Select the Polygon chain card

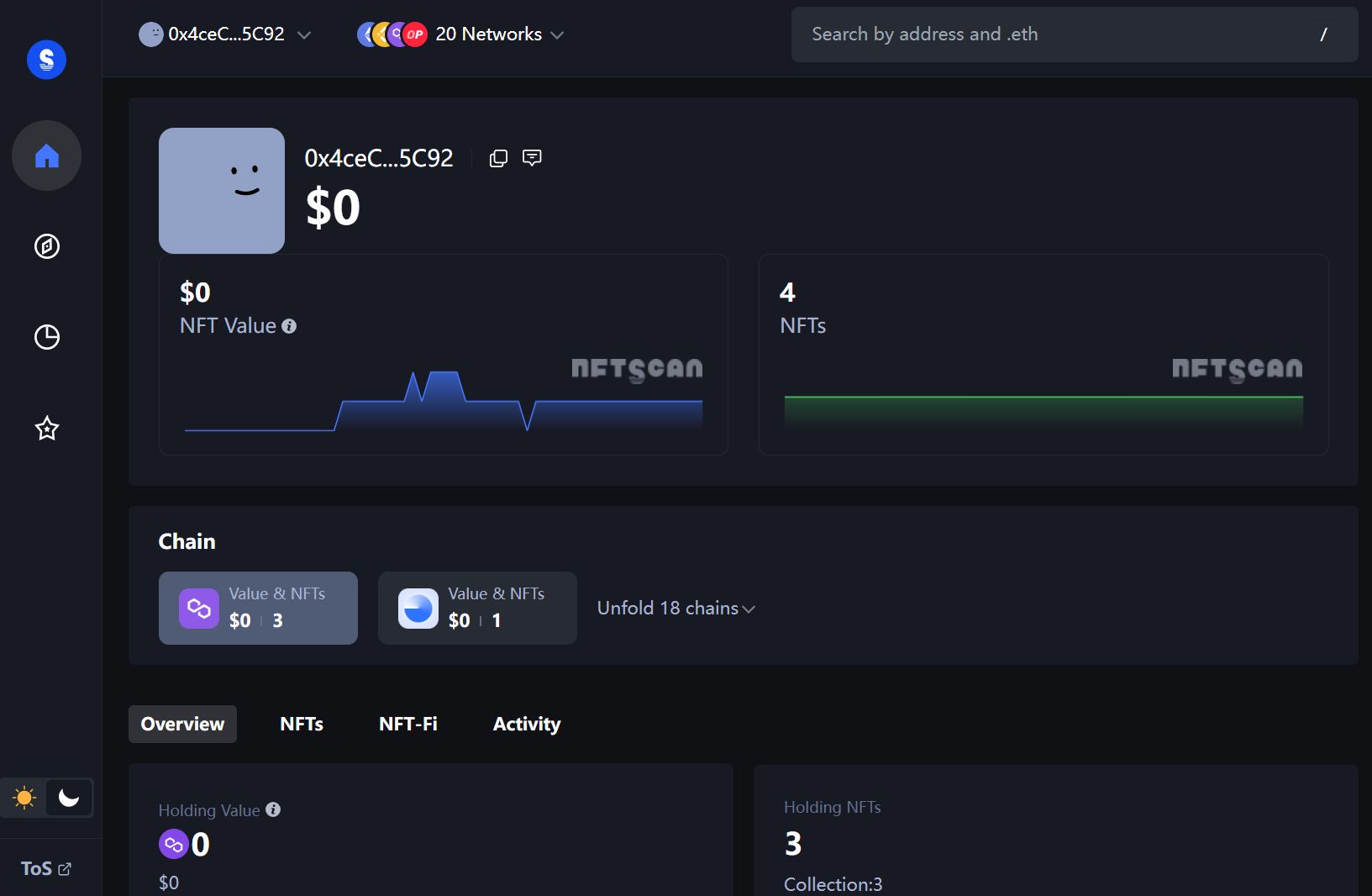(x=258, y=608)
